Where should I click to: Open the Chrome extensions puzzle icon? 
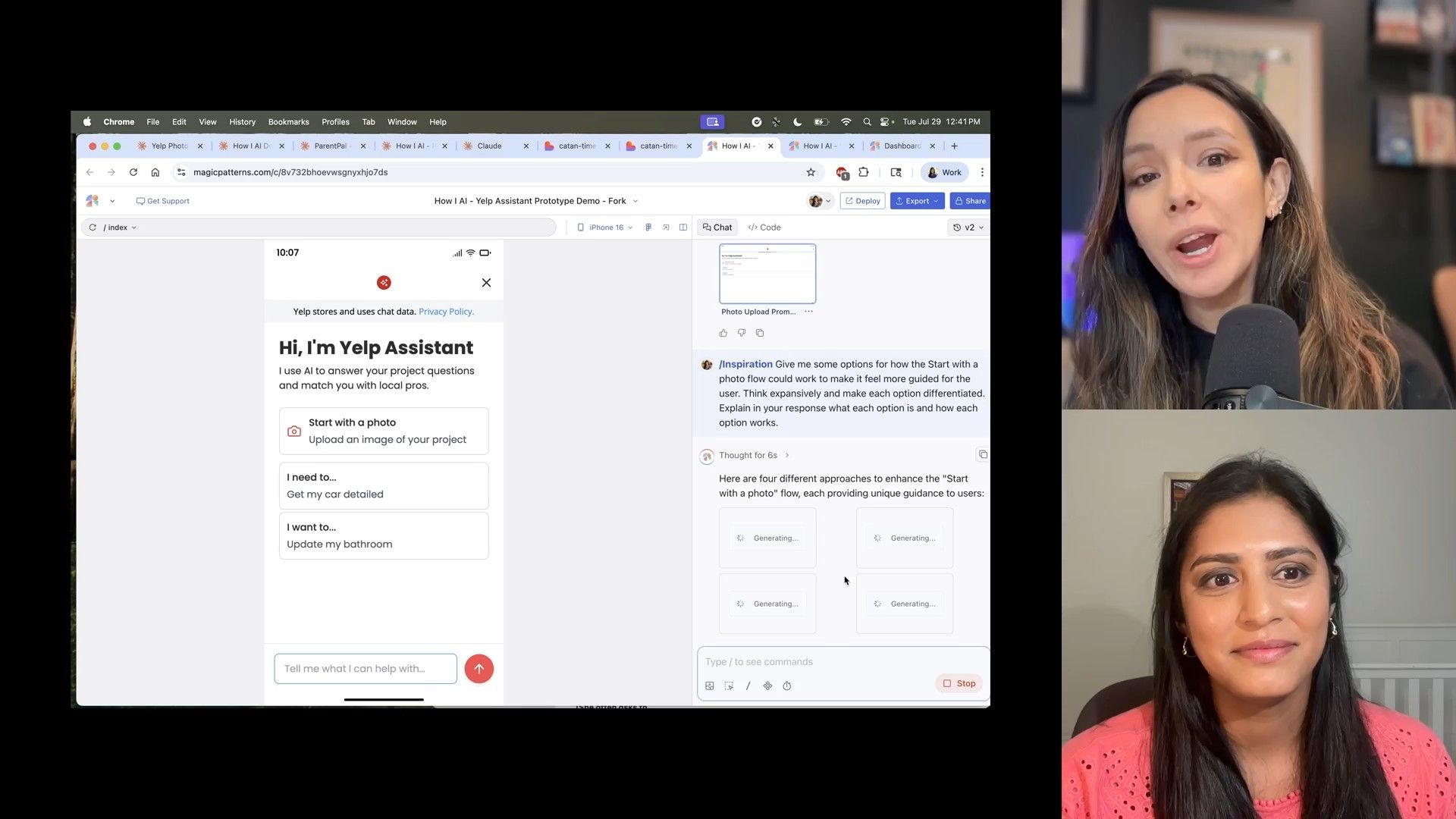pos(863,172)
